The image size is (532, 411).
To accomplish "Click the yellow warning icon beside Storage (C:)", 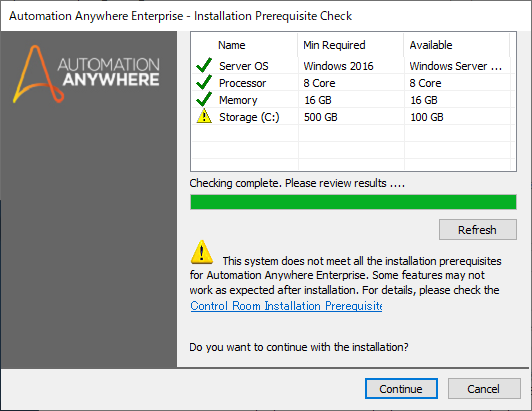I will [x=204, y=116].
